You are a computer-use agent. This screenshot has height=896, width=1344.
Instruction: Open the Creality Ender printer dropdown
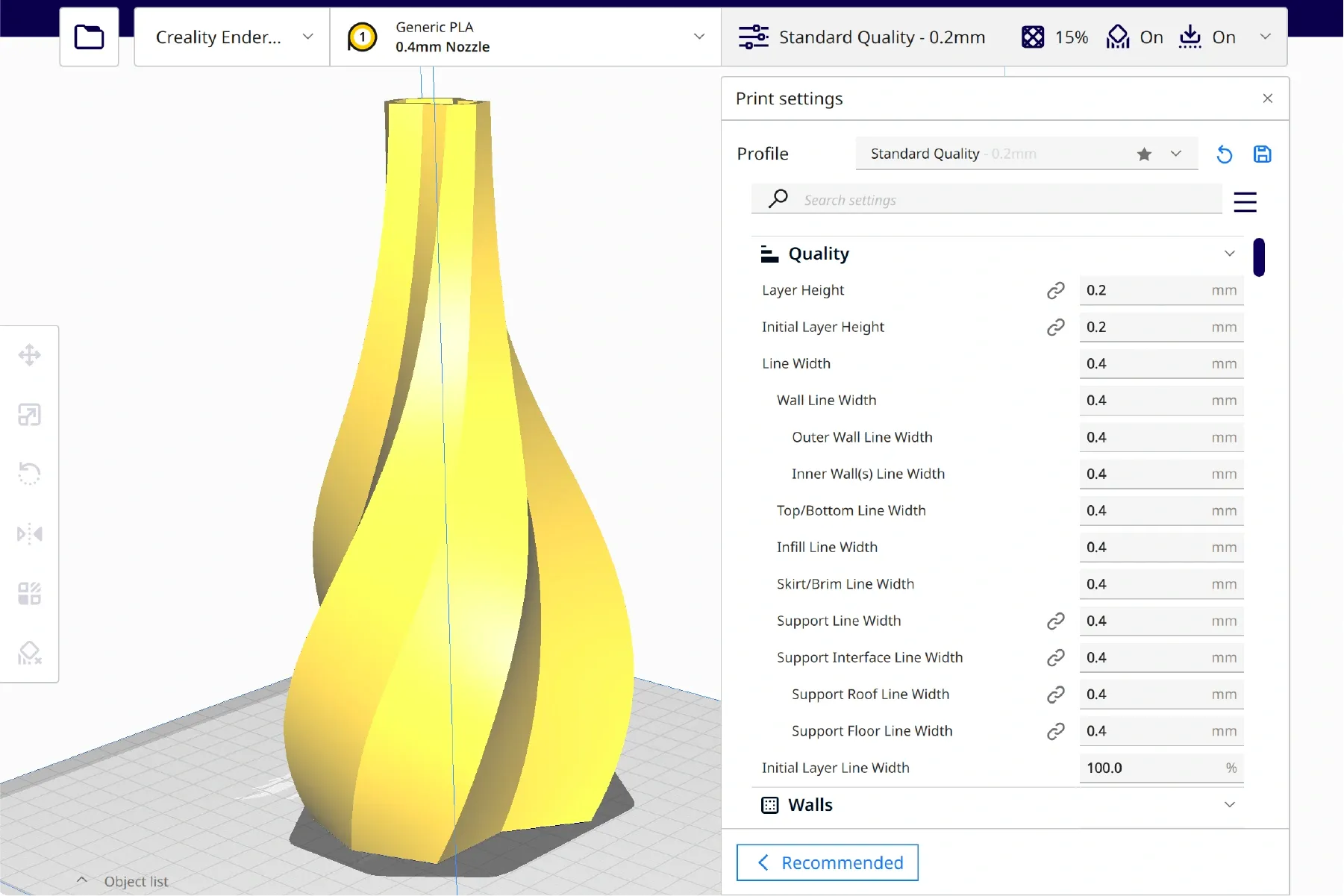pyautogui.click(x=232, y=37)
